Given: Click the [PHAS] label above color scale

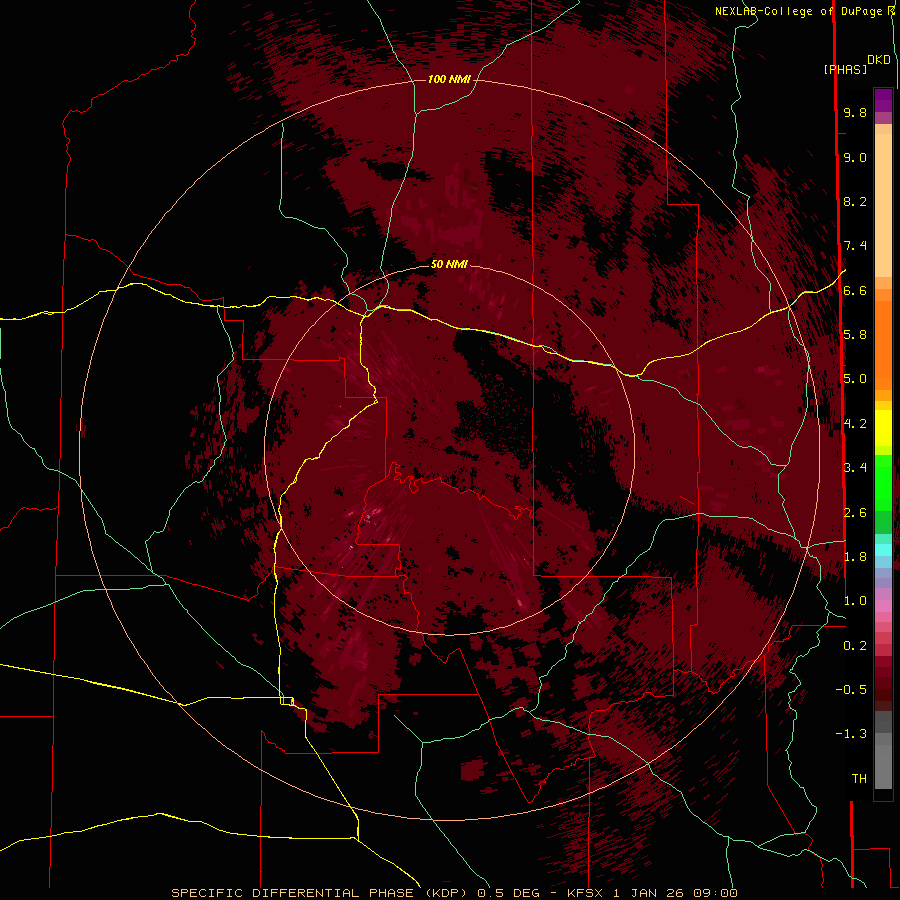Looking at the screenshot, I should [845, 69].
